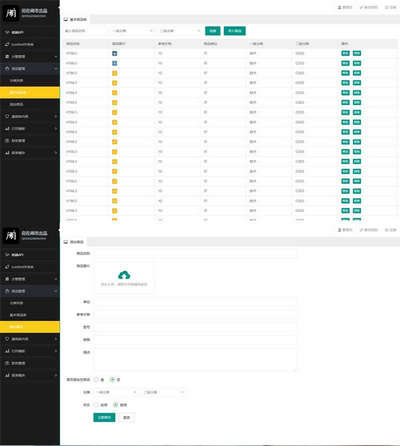Click the product name input field at the form top
This screenshot has width=400, height=446.
(x=195, y=254)
